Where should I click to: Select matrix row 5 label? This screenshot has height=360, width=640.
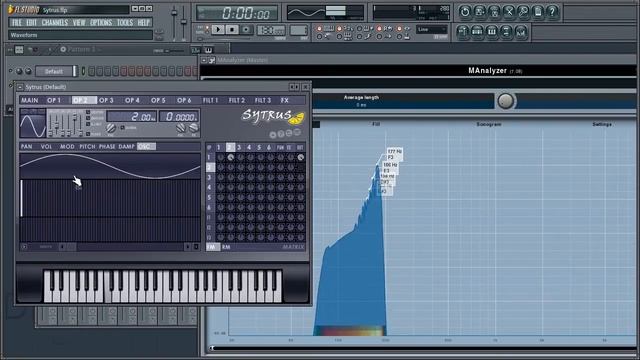click(210, 198)
